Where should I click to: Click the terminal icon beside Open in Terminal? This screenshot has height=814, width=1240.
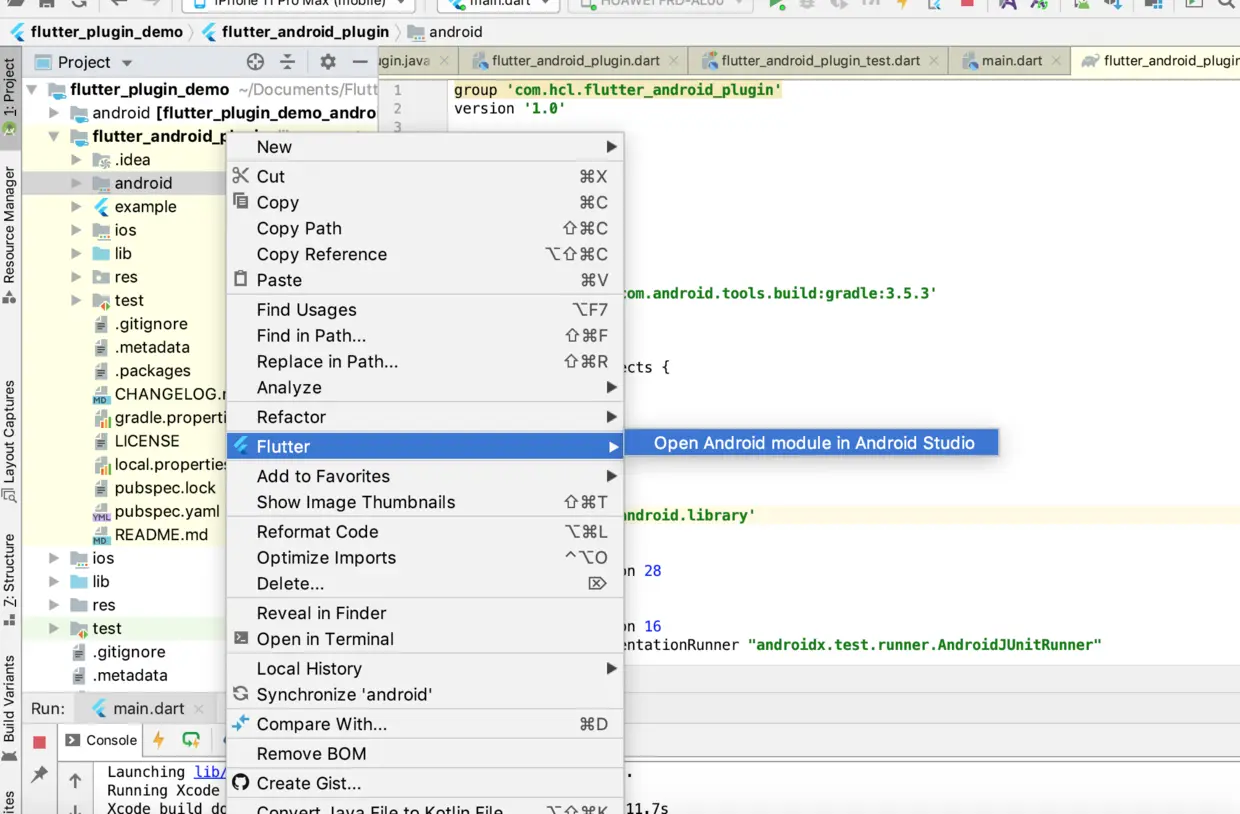click(240, 638)
